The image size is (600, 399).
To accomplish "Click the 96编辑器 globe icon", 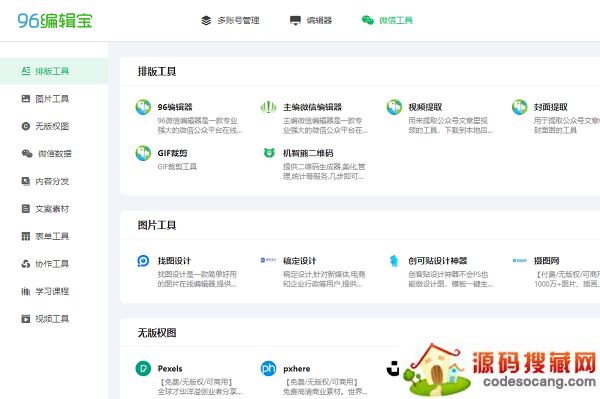I will coord(143,107).
